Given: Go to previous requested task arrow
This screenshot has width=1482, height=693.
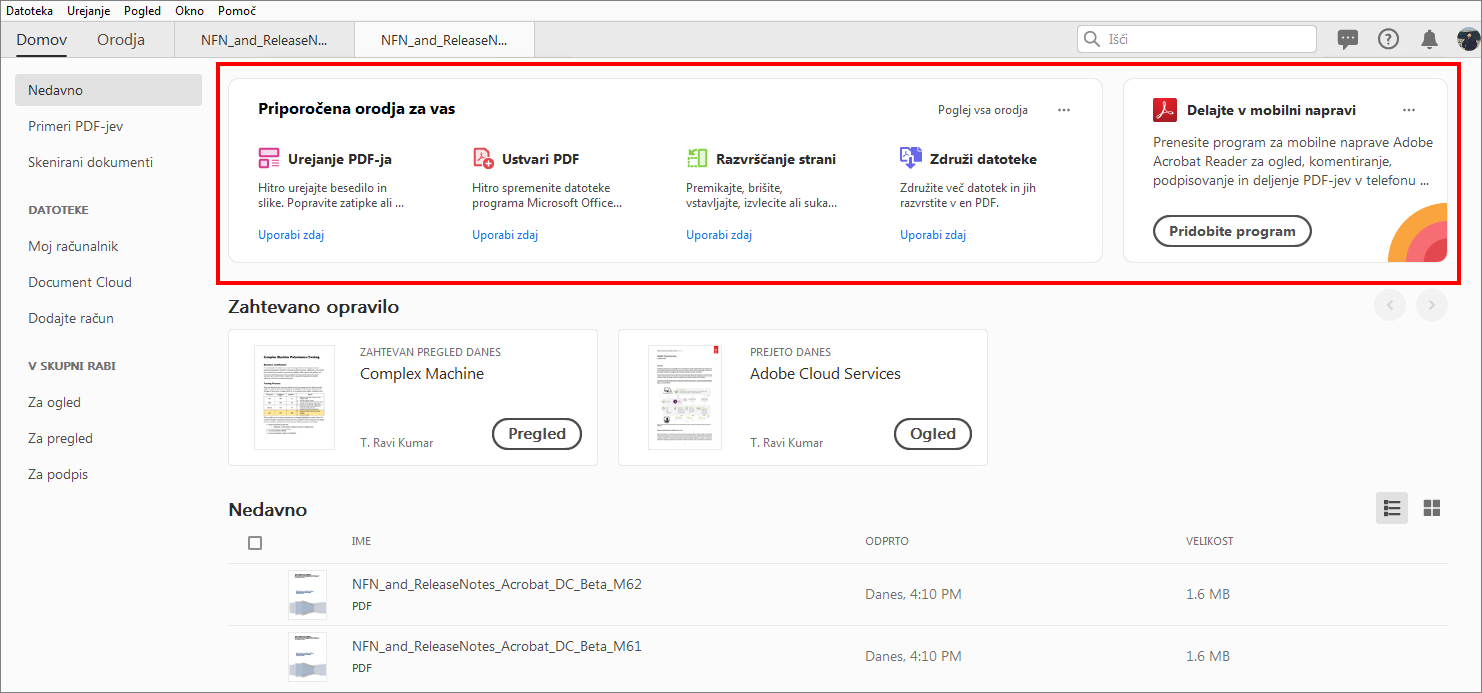Looking at the screenshot, I should click(1390, 305).
